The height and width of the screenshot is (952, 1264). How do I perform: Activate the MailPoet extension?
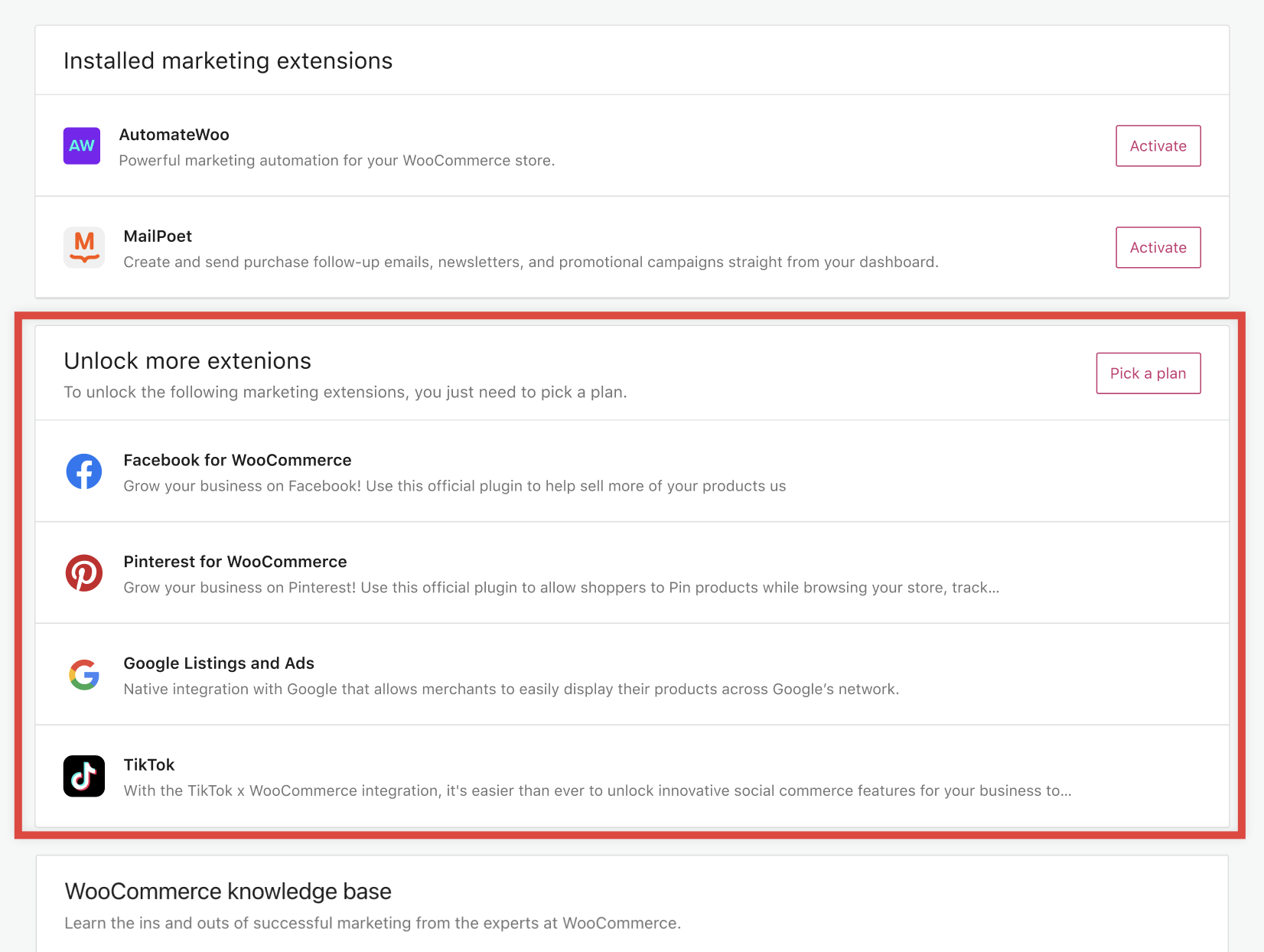[x=1158, y=247]
